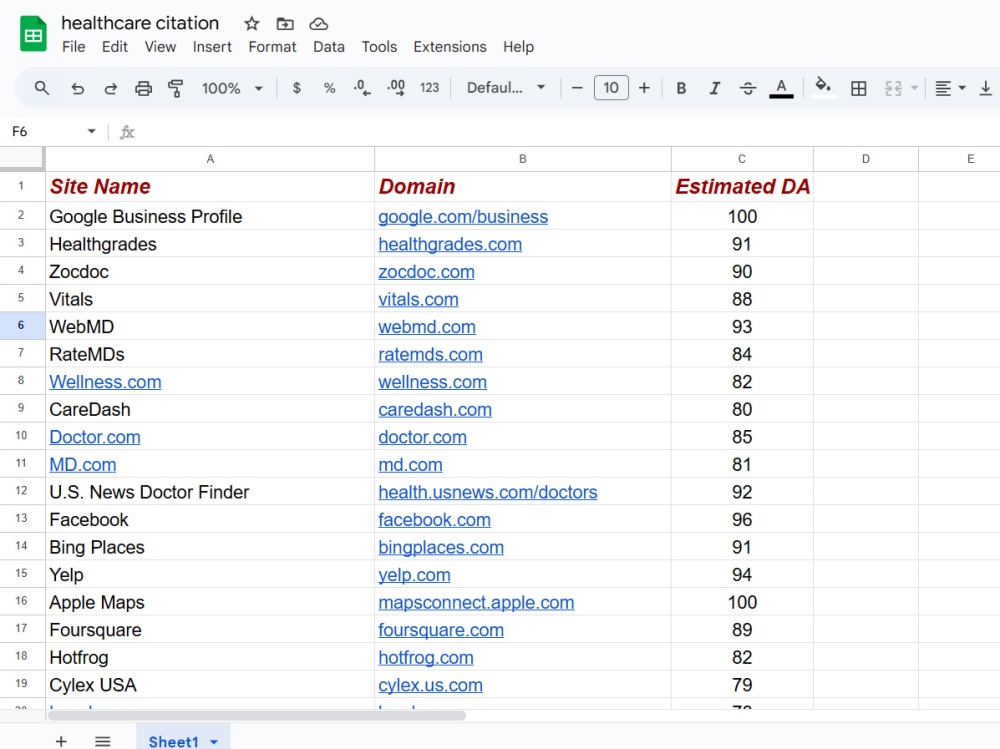Open the borders tool
This screenshot has height=749, width=1000.
click(858, 88)
